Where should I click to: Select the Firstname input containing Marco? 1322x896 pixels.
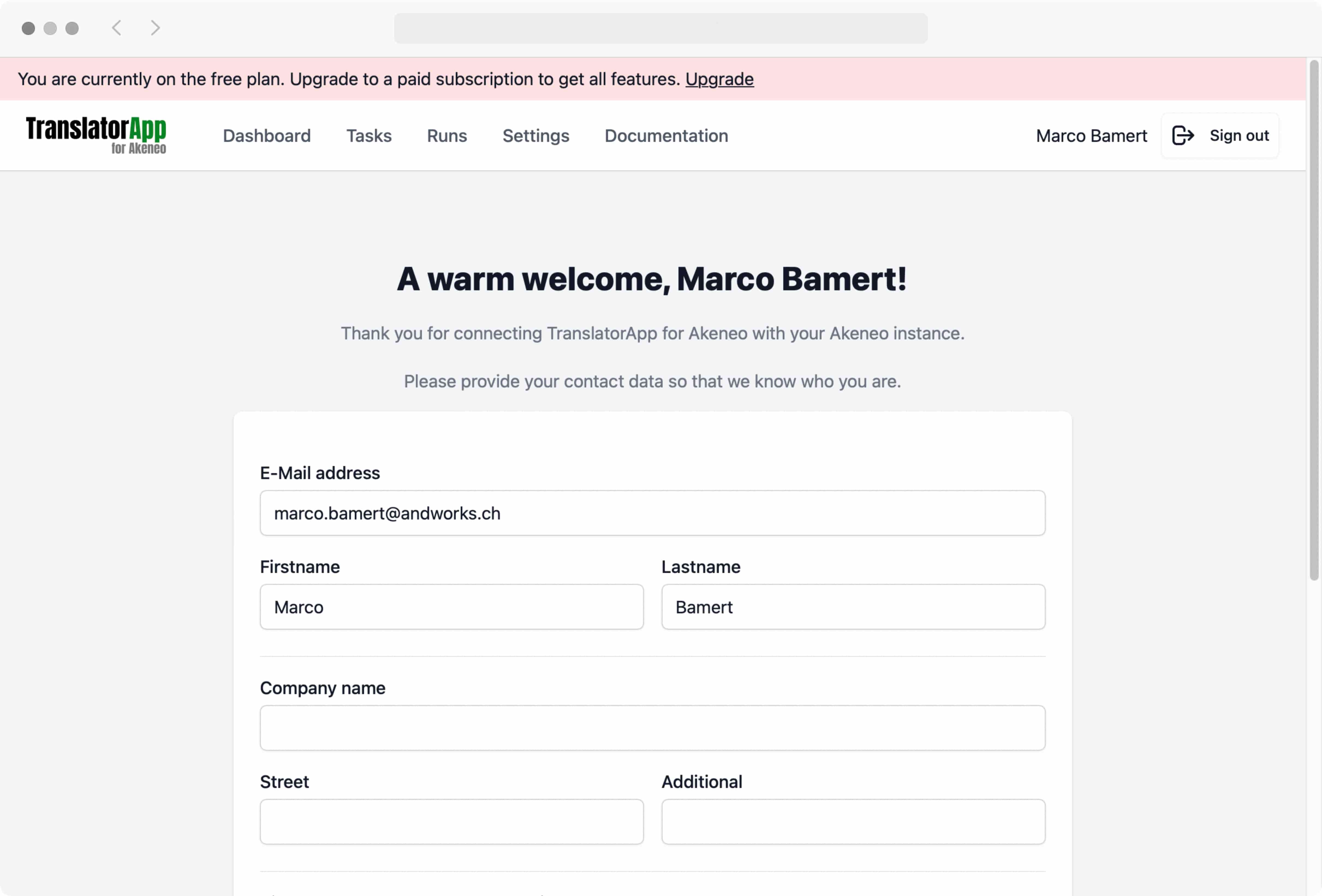click(451, 607)
